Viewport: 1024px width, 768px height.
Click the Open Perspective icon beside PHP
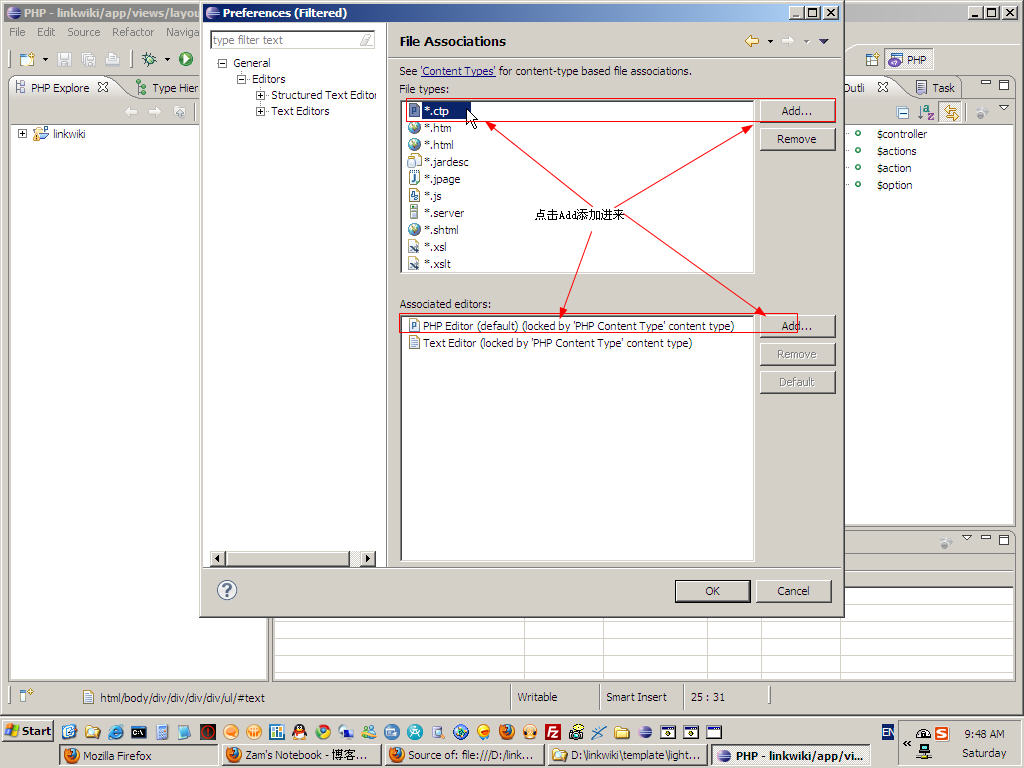[872, 59]
